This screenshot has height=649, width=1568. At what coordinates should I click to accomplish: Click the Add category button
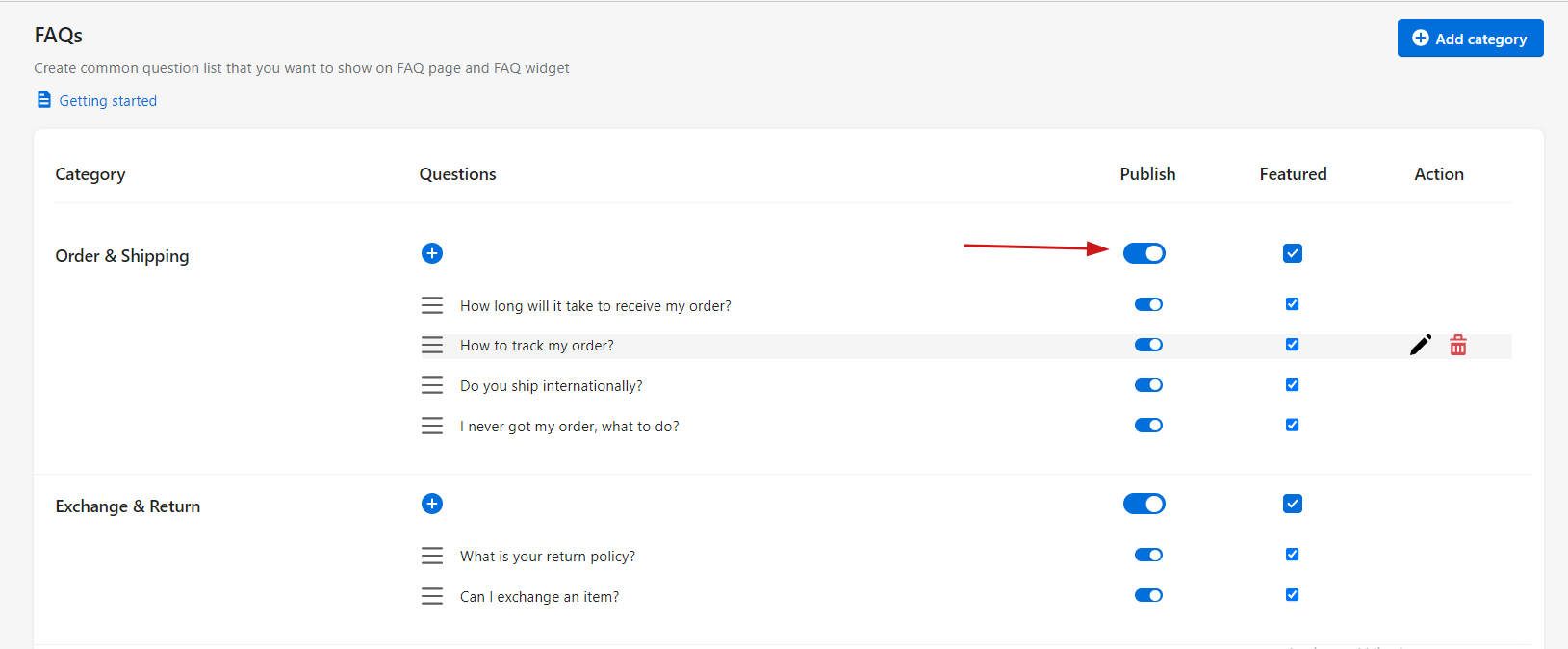pyautogui.click(x=1470, y=39)
